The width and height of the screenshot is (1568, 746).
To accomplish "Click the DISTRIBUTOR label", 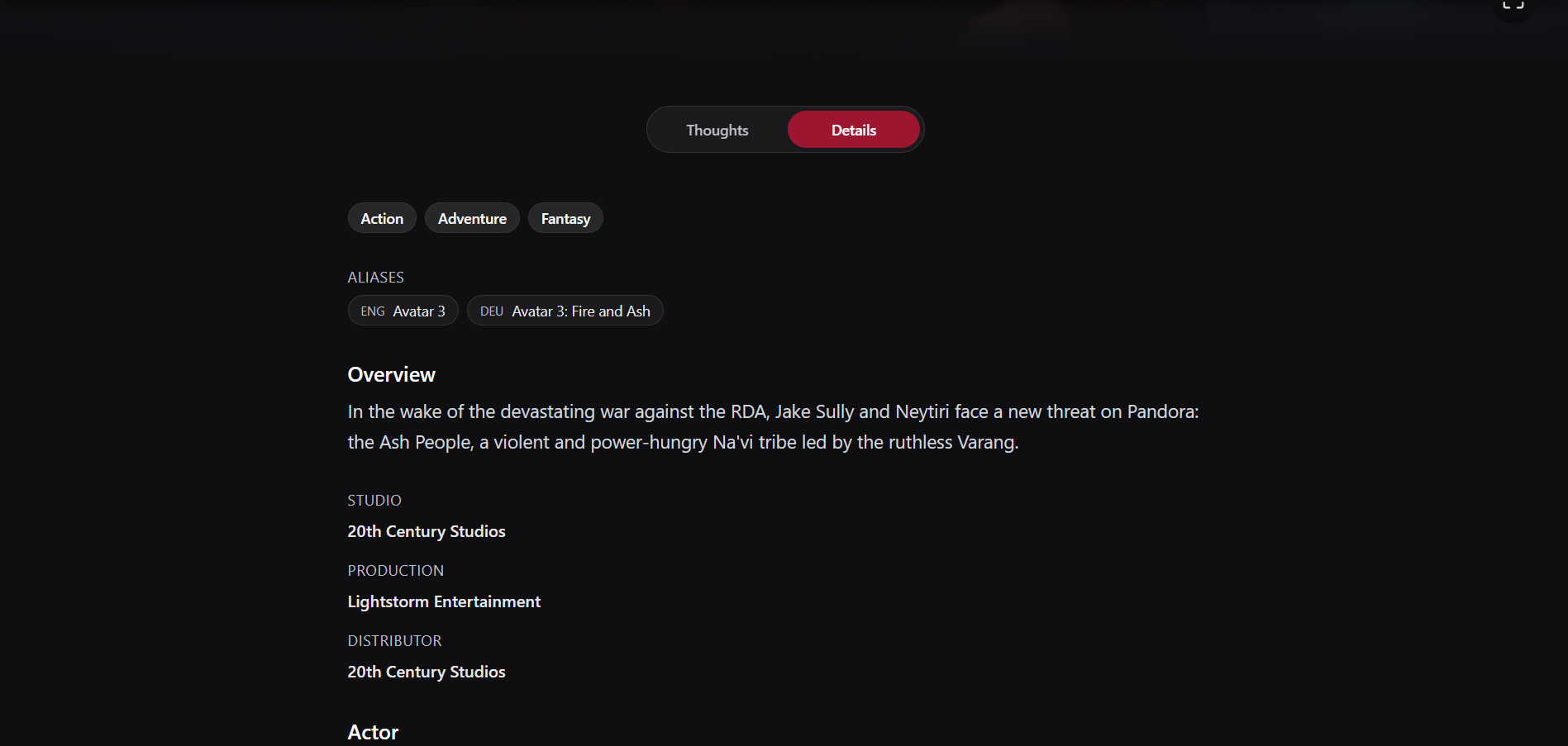I will coord(394,640).
